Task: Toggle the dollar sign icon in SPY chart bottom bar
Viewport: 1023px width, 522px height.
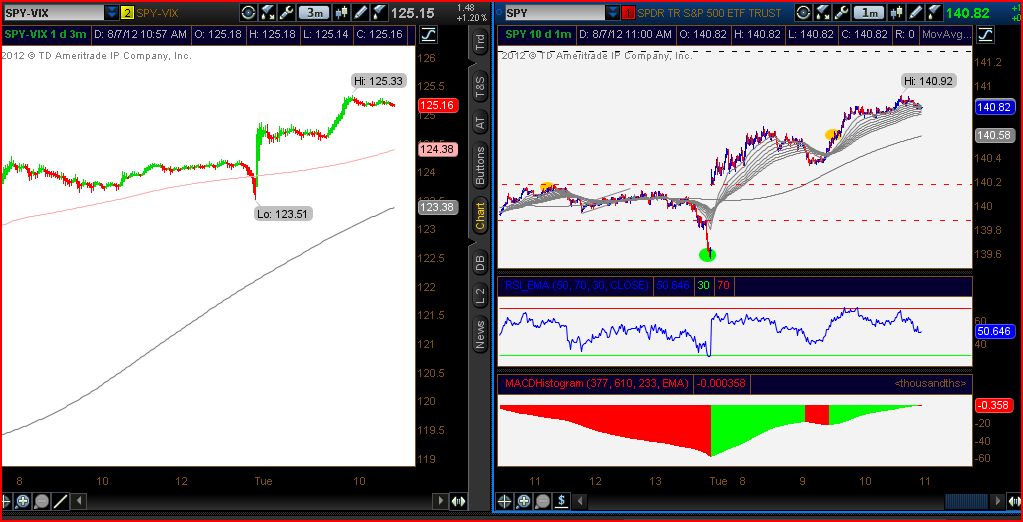Action: tap(561, 501)
